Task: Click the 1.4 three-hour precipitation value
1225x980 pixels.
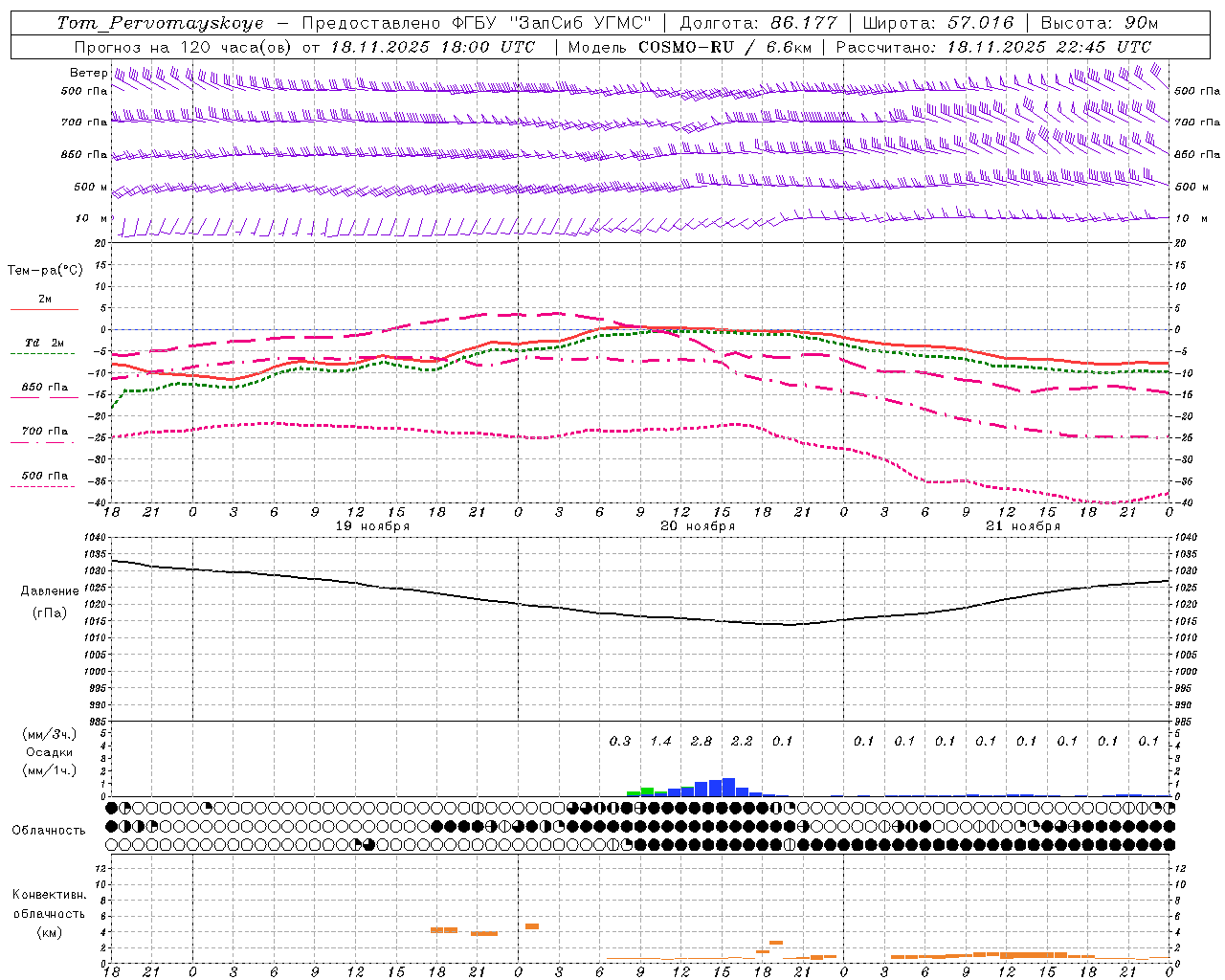Action: (661, 741)
